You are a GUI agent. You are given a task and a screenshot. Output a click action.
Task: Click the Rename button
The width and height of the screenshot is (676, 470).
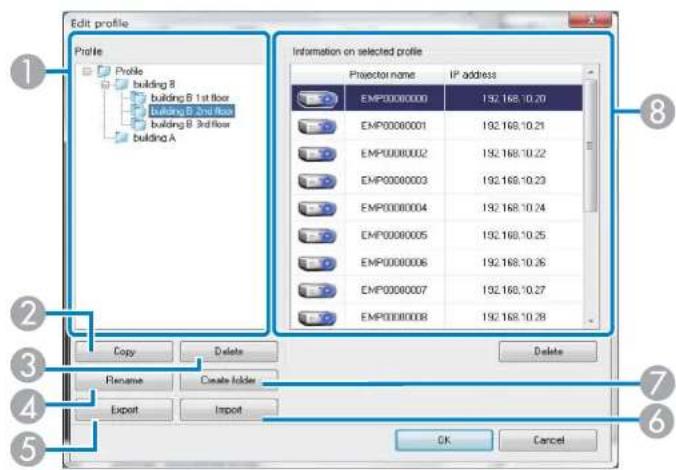pyautogui.click(x=124, y=380)
